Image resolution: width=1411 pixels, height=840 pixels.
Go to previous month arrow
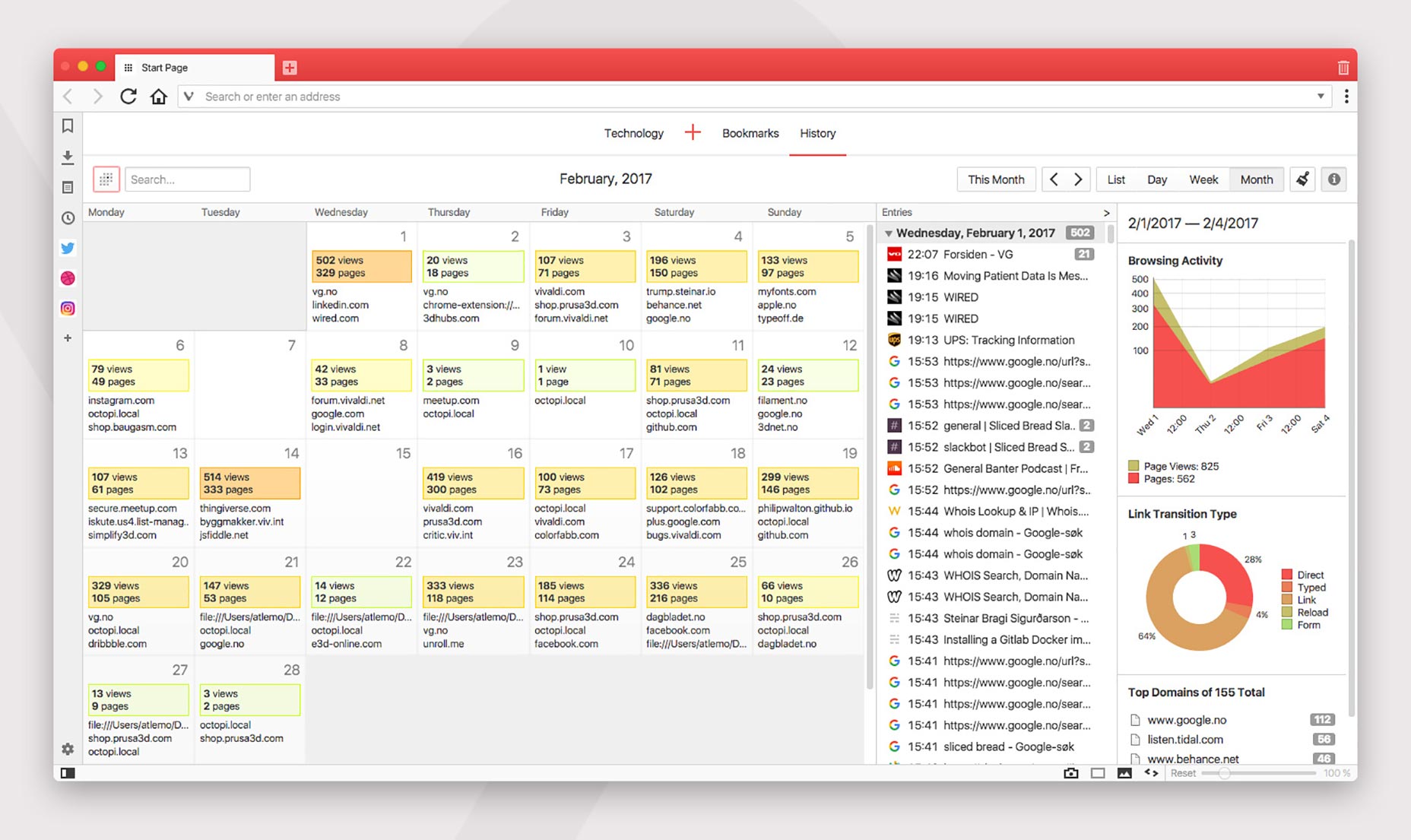1054,179
